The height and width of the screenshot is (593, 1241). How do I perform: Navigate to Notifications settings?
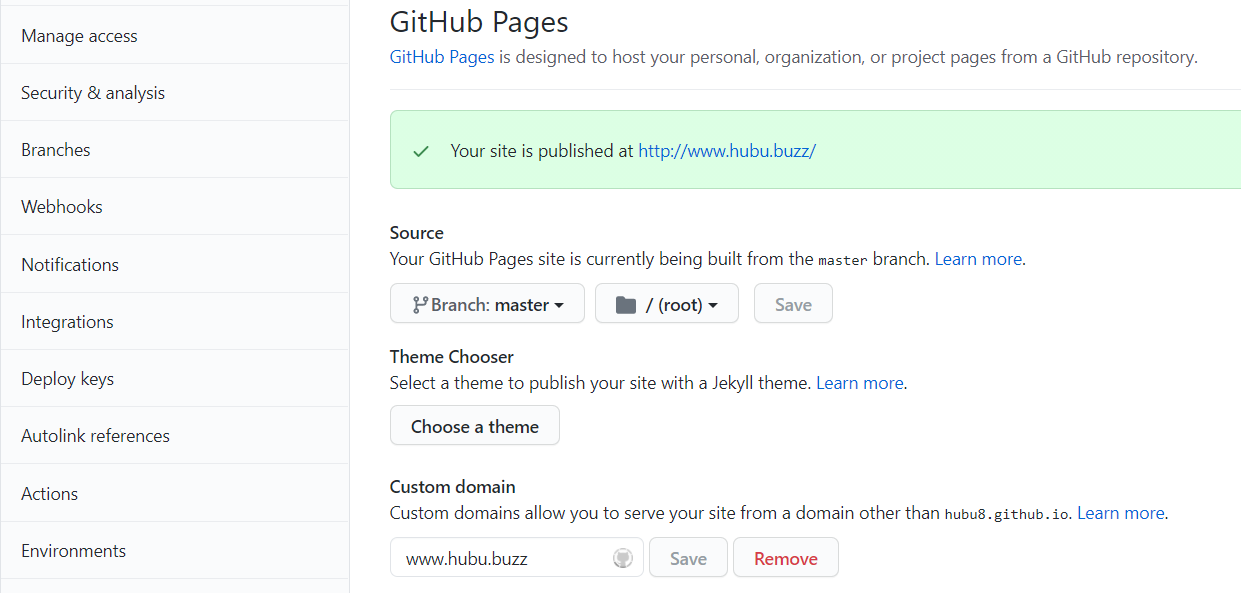click(70, 265)
